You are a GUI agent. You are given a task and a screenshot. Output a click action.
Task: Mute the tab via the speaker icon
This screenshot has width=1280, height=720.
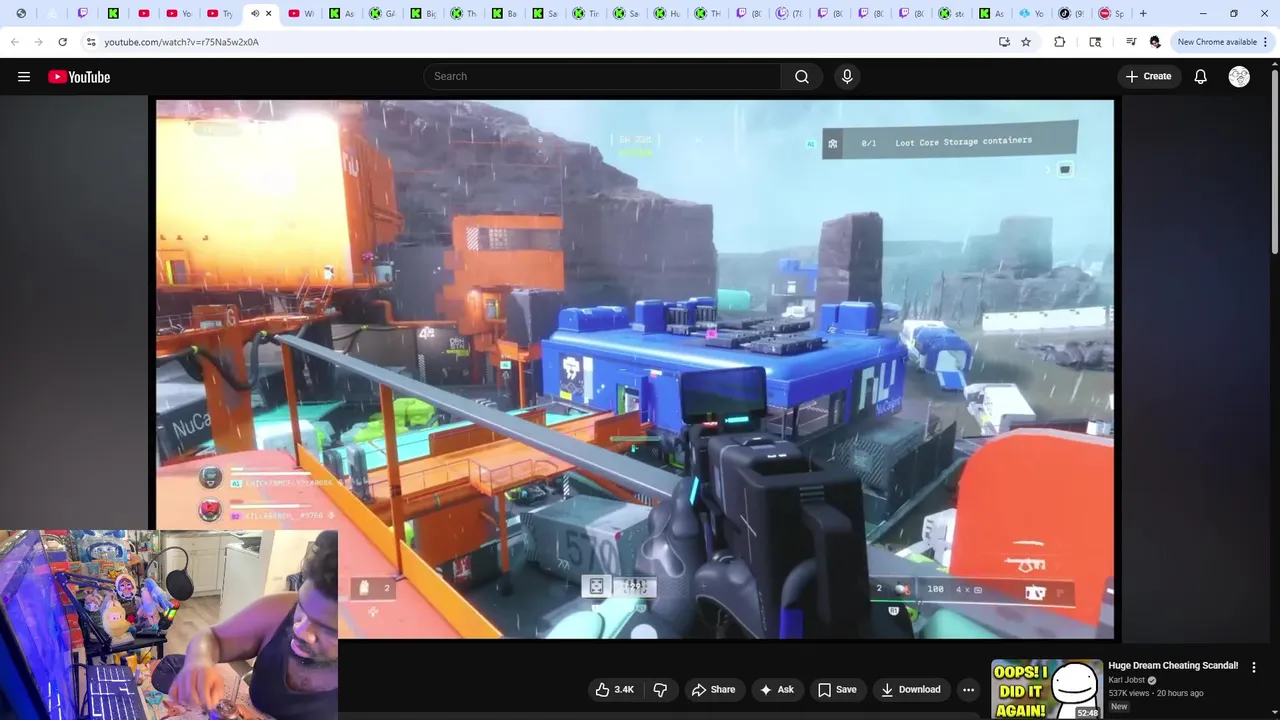[255, 14]
